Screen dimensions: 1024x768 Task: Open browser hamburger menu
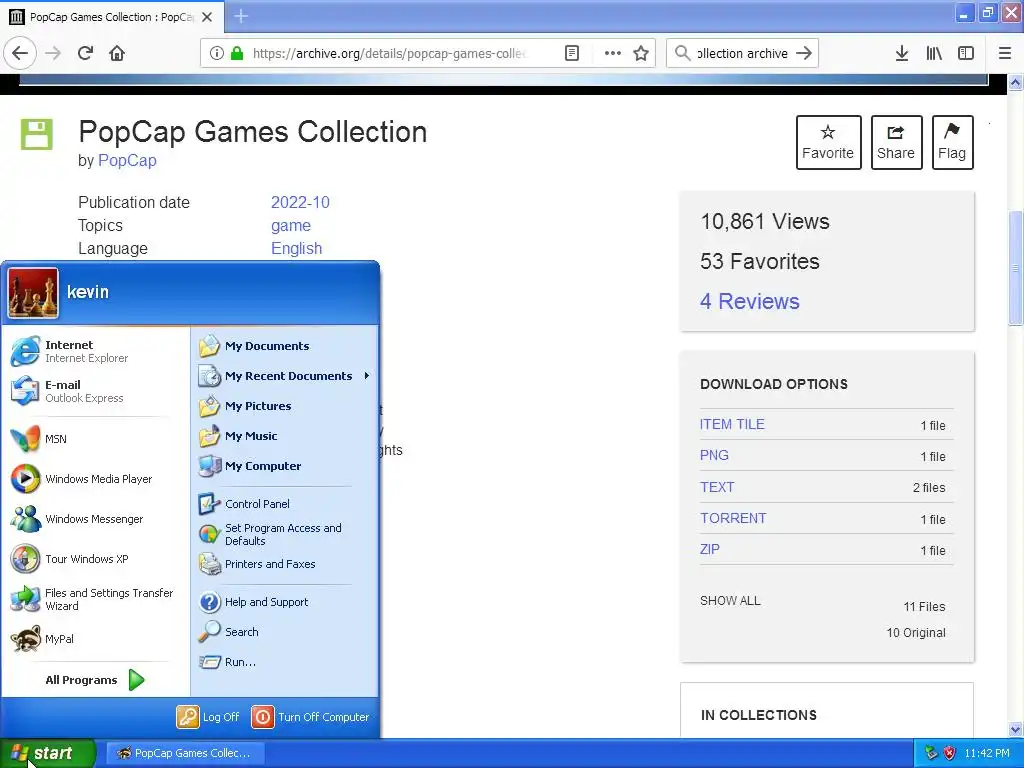(1005, 53)
